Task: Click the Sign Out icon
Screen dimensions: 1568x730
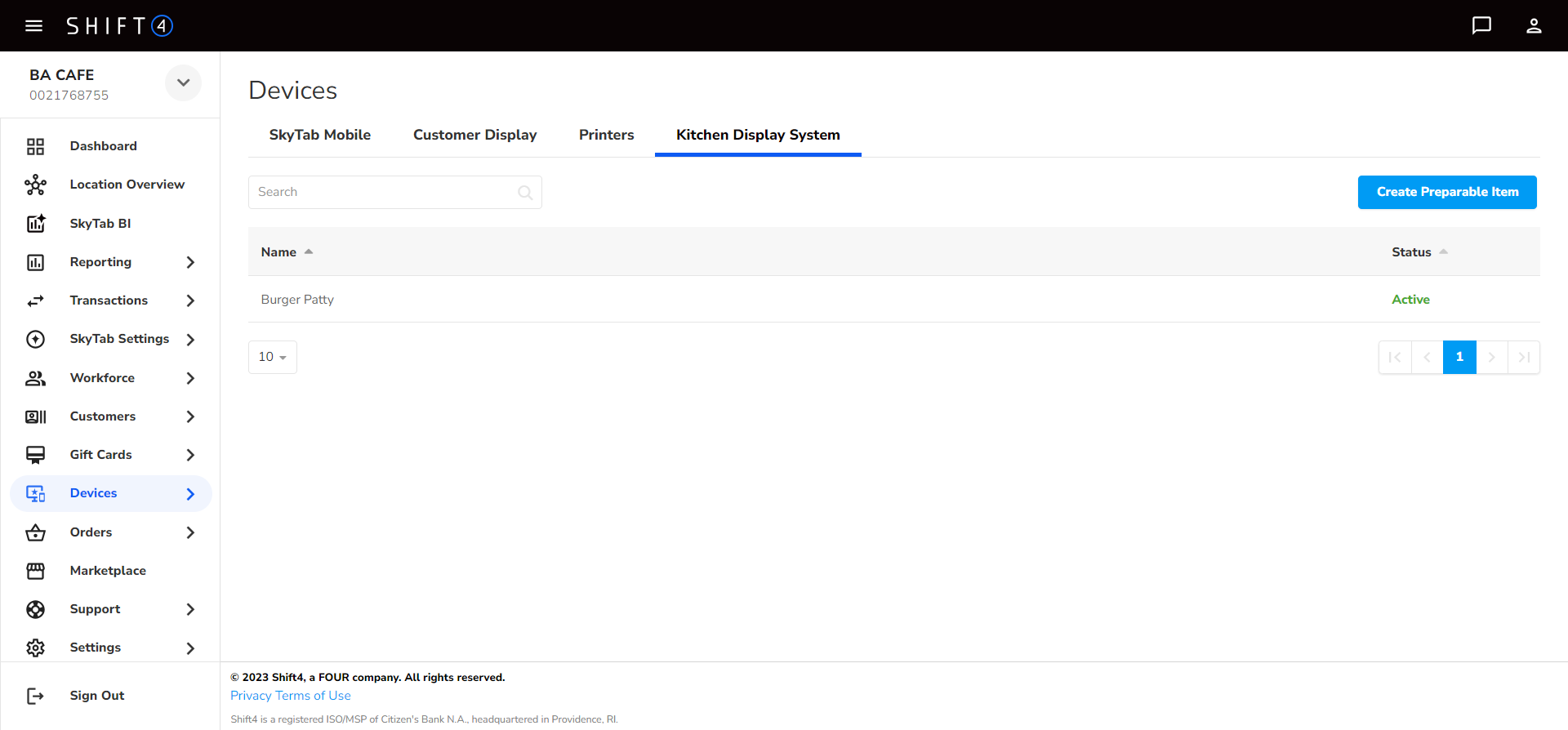Action: (x=35, y=696)
